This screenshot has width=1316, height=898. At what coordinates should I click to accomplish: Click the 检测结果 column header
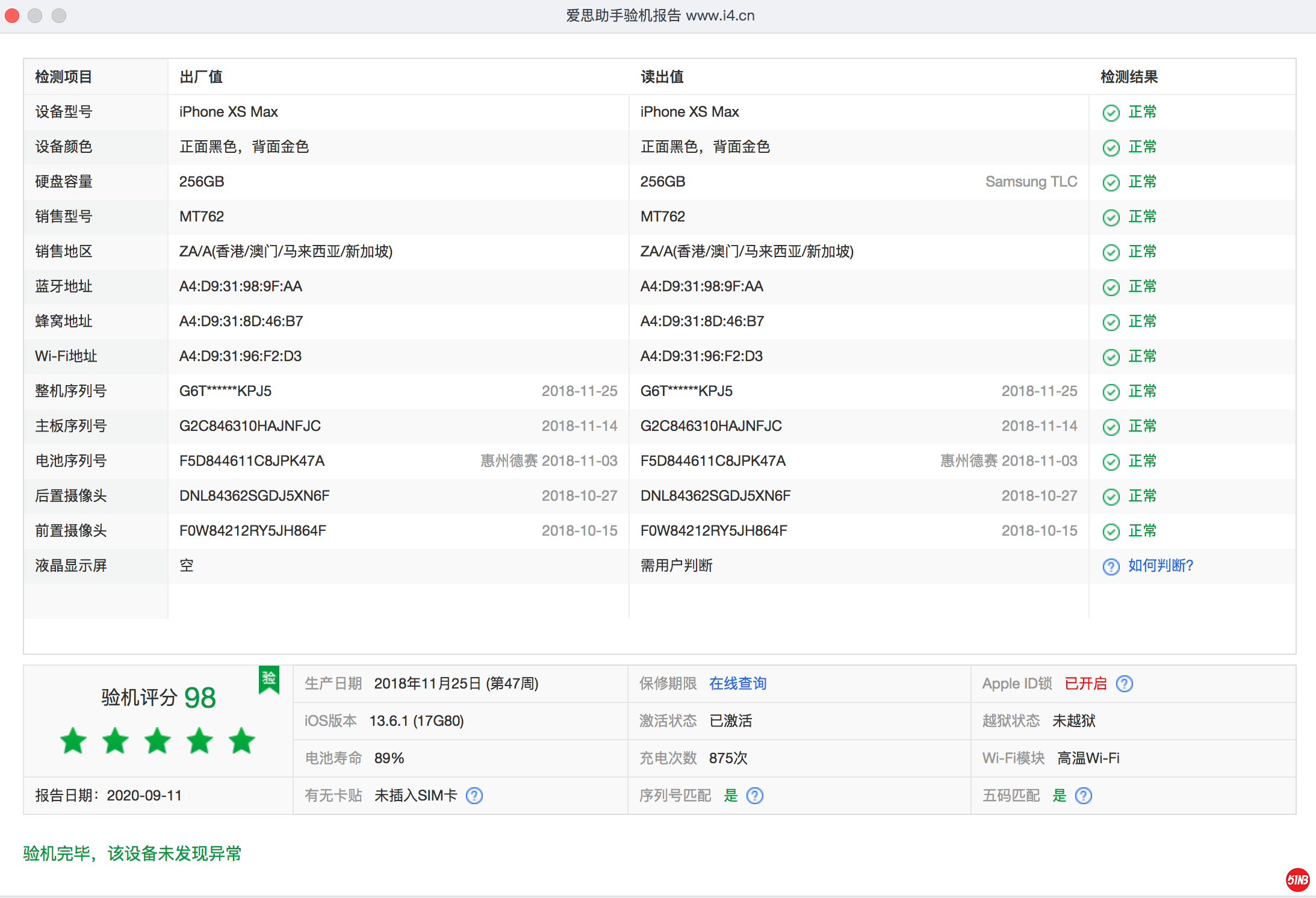tap(1129, 77)
